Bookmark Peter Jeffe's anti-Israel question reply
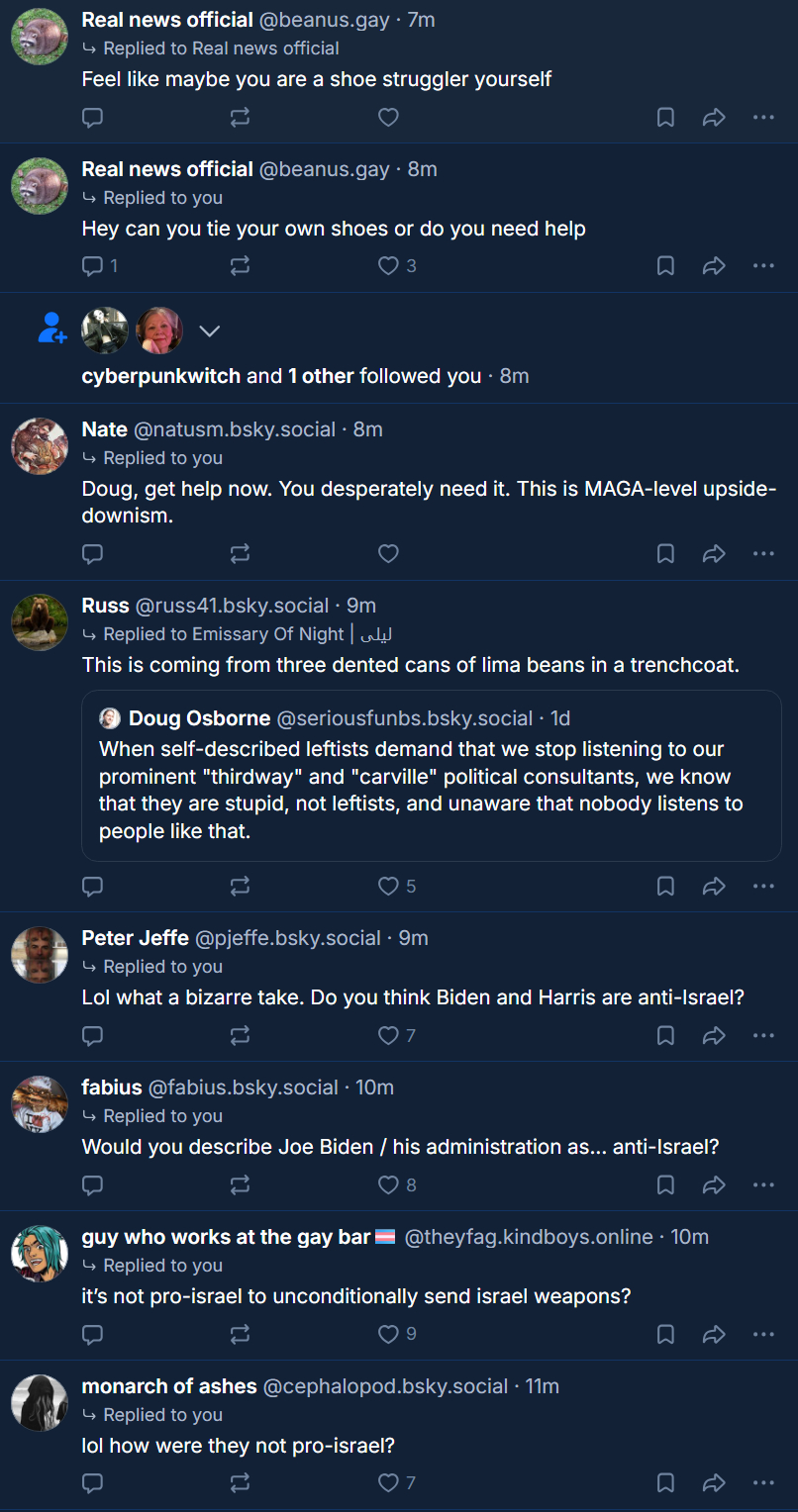The width and height of the screenshot is (798, 1512). [665, 1036]
